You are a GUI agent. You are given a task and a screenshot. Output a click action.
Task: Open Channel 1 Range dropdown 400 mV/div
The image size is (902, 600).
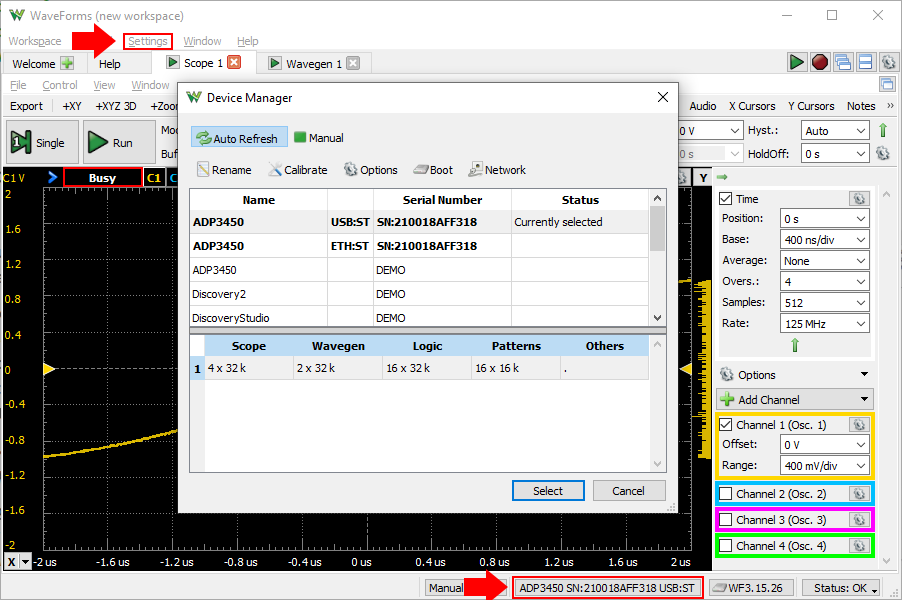pos(824,465)
